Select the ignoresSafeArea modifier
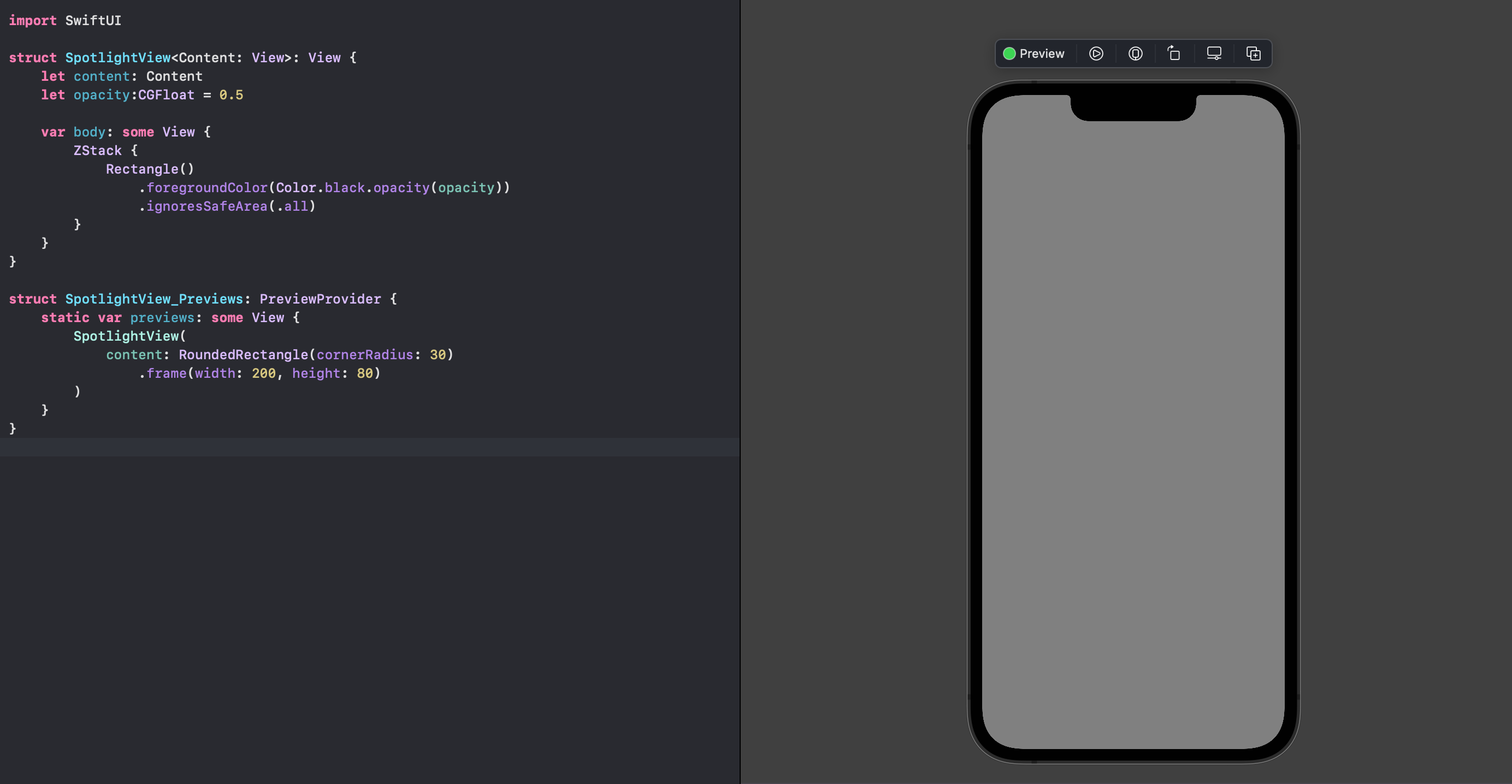Screen dimensions: 1512x784 (206, 206)
